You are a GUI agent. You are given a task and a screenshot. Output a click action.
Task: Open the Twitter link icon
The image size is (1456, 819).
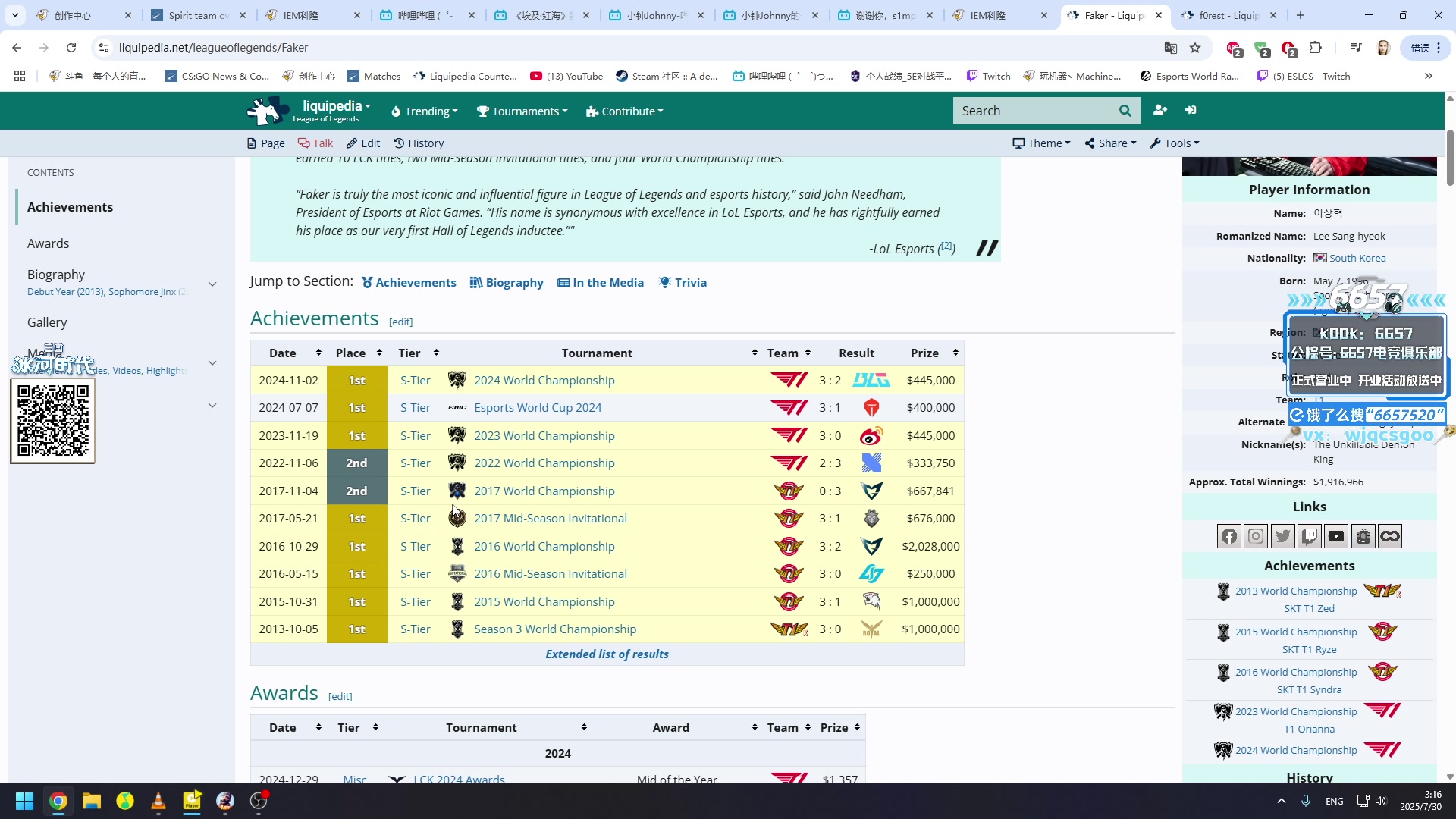(1283, 536)
